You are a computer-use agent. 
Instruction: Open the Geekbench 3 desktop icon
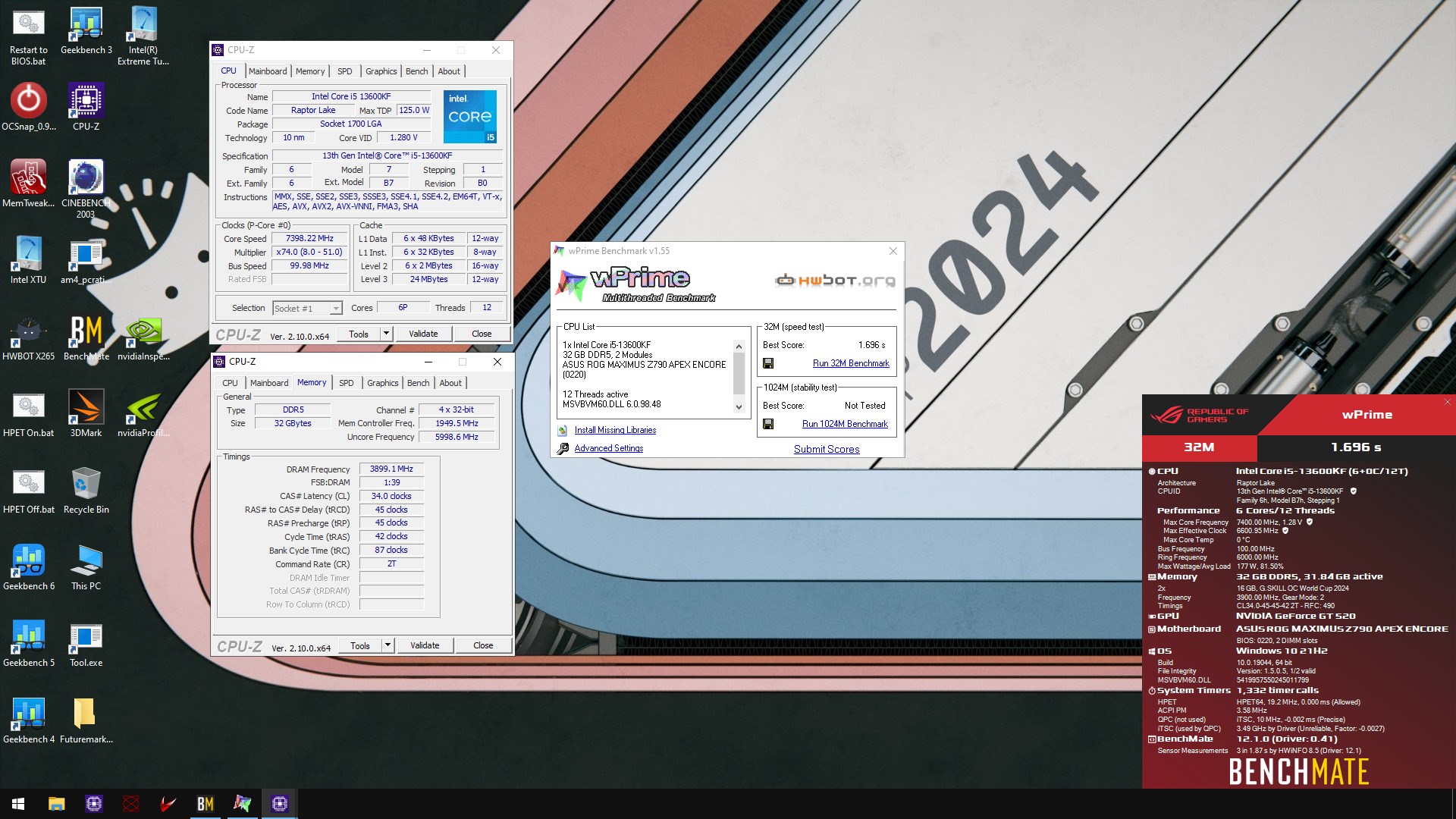pos(86,32)
